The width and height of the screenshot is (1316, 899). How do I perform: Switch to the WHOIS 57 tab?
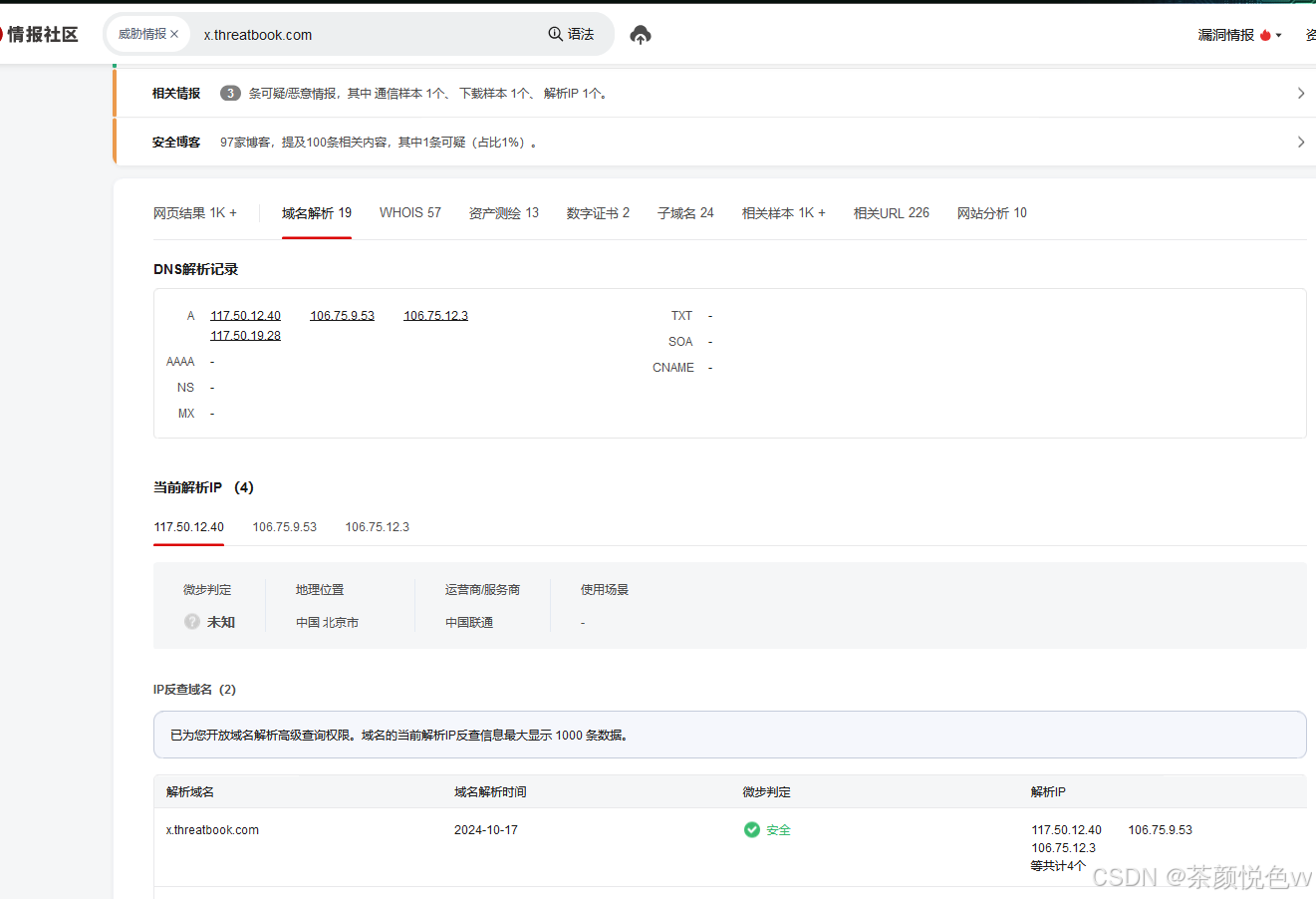[410, 213]
